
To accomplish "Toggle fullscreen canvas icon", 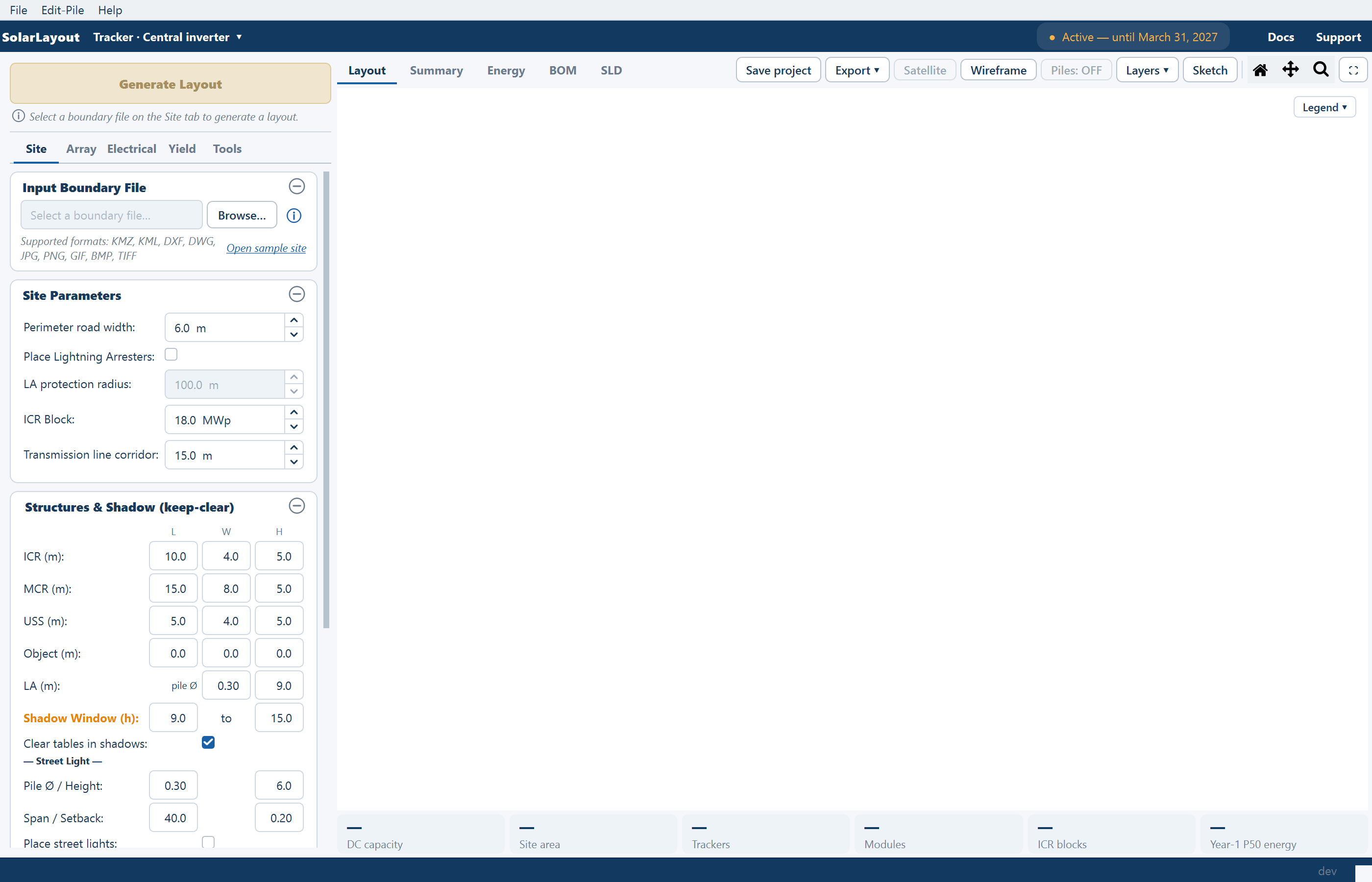I will pos(1353,70).
